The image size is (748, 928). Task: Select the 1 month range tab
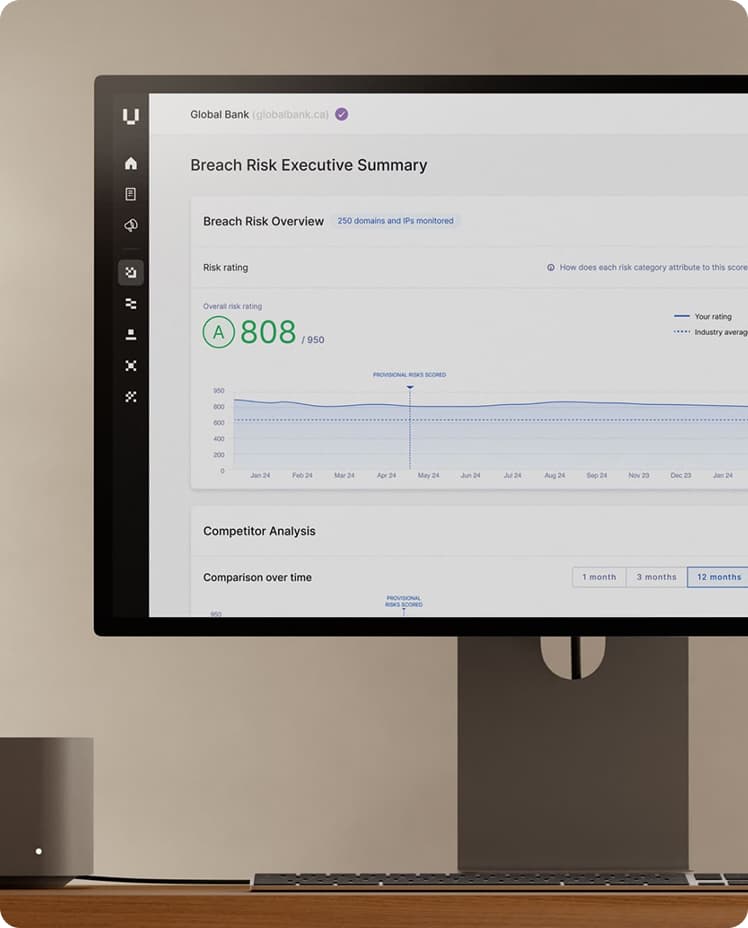click(599, 577)
